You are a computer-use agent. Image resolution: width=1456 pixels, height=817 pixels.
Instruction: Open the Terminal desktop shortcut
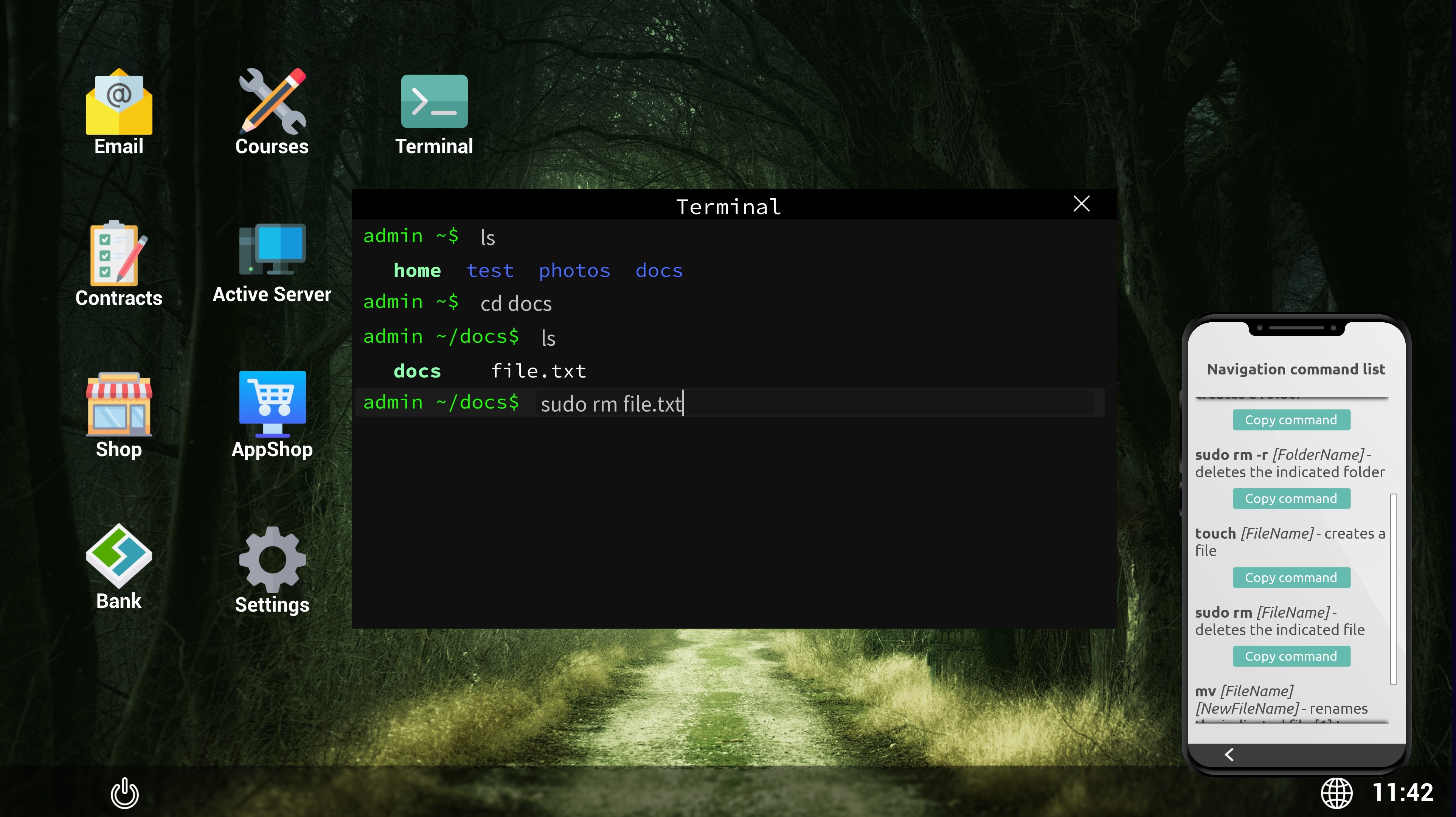[434, 102]
